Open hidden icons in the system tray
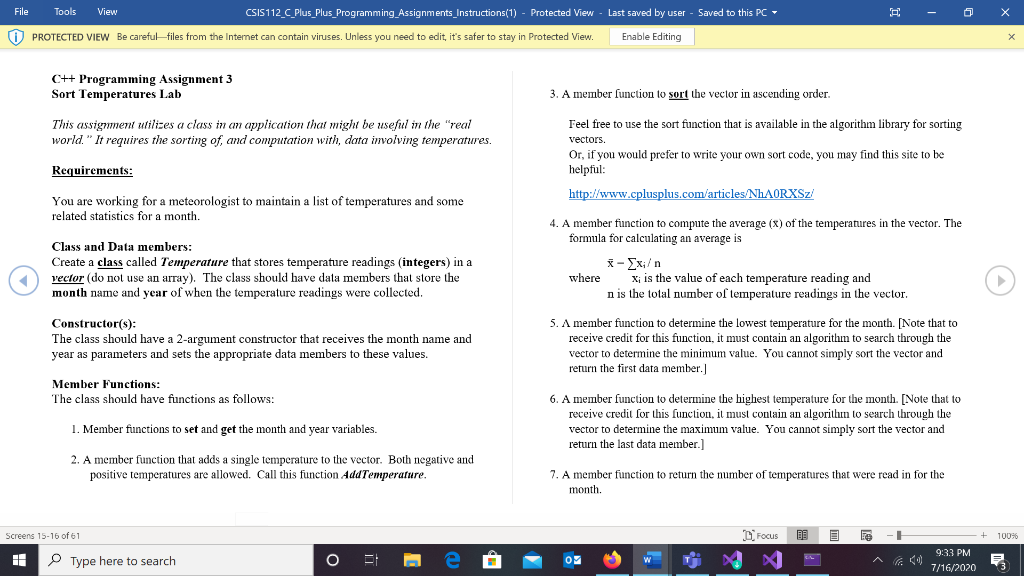1024x576 pixels. point(877,561)
